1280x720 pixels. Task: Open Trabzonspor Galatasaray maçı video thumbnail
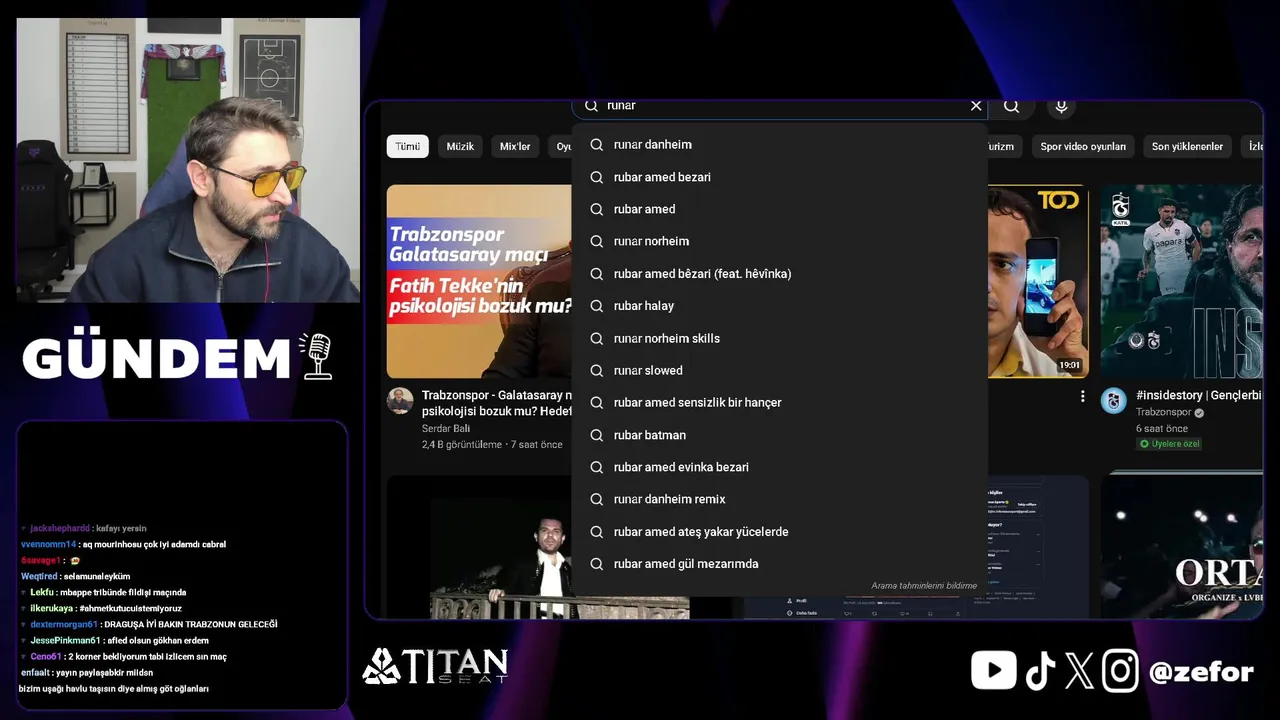coord(479,281)
